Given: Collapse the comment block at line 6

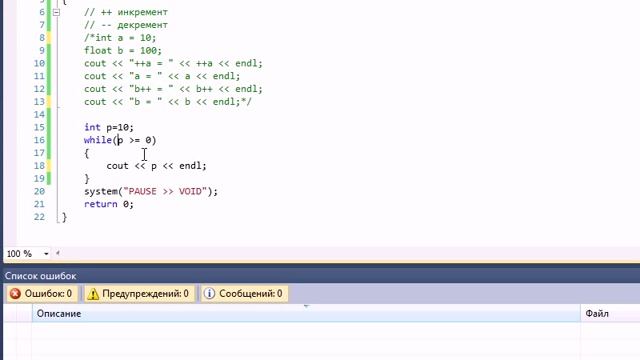Looking at the screenshot, I should [56, 12].
